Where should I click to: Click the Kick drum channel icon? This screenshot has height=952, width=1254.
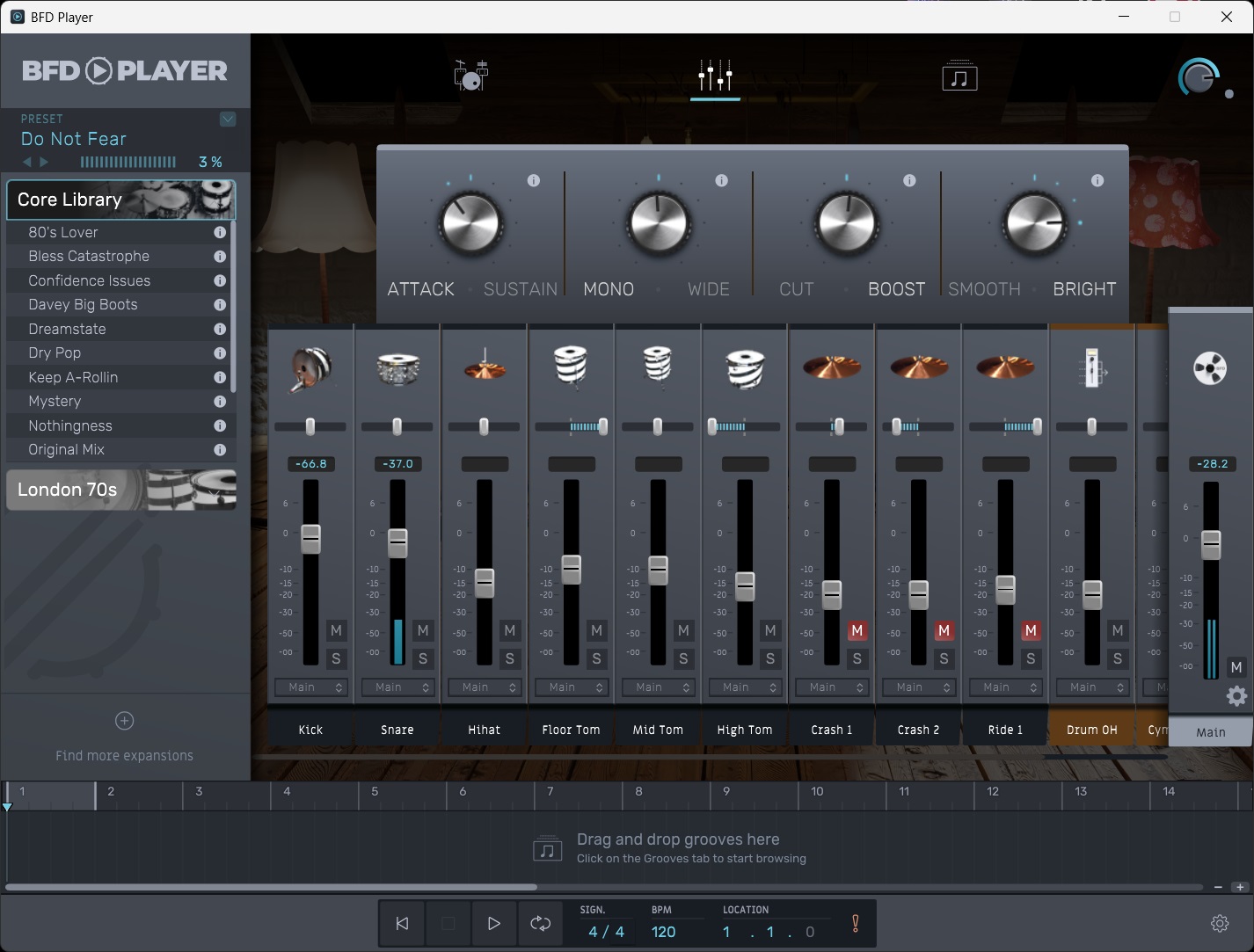(x=310, y=367)
